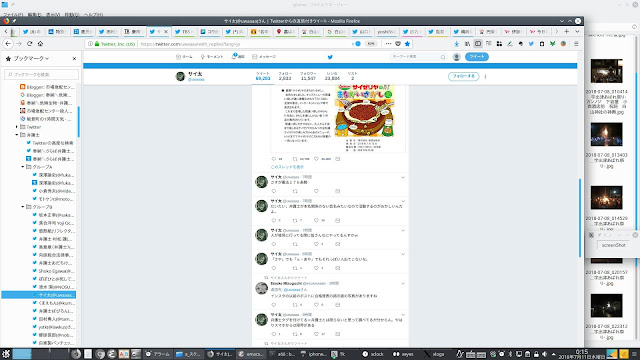This screenshot has height=360, width=640.
Task: Switch to emacs in the taskbar
Action: click(251, 354)
